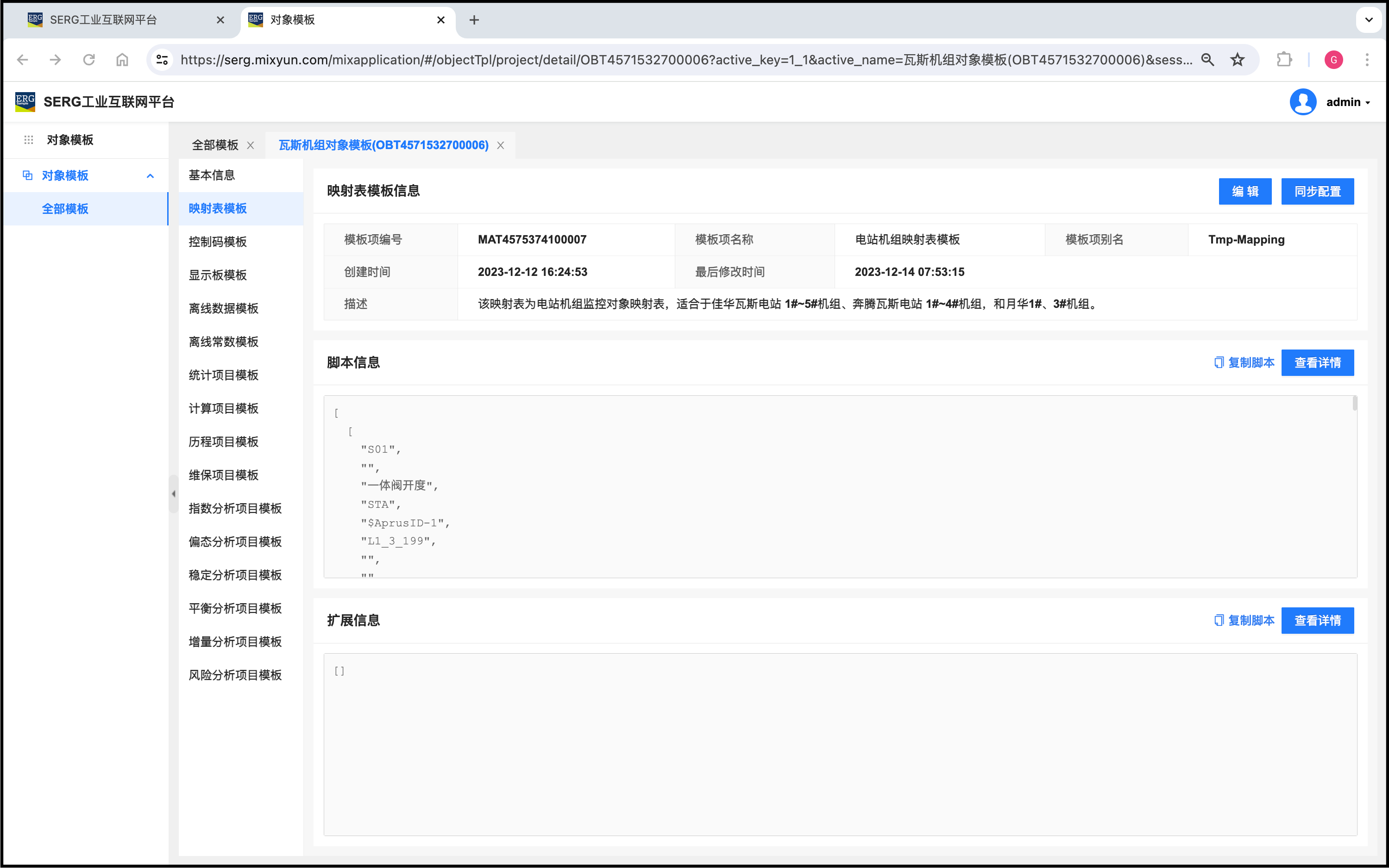Screen dimensions: 1389x868
Task: Open the browser tab search dropdown
Action: (x=1369, y=20)
